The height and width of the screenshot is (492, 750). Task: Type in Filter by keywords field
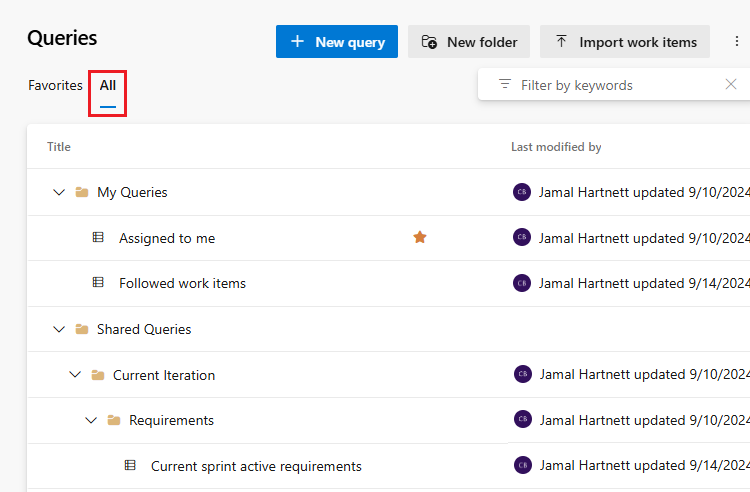pos(610,85)
